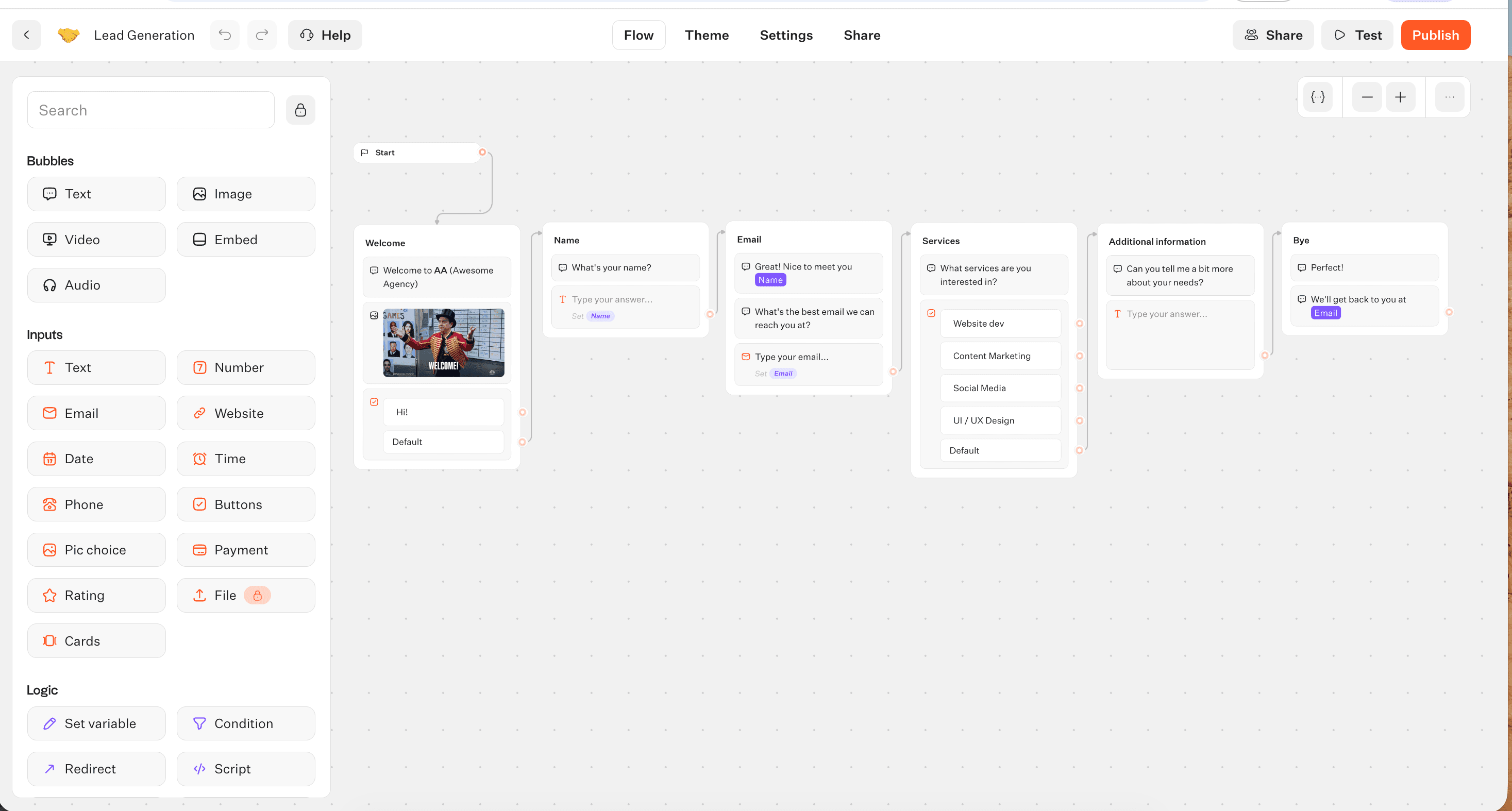The height and width of the screenshot is (811, 1512).
Task: Click the Bye group's output connector dot
Action: [1449, 312]
